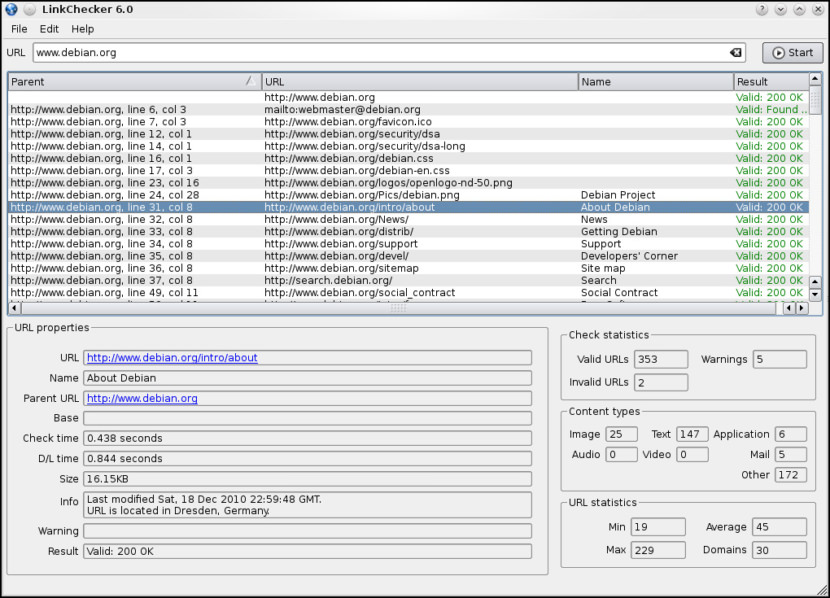The width and height of the screenshot is (830, 598).
Task: Select the Site map row
Action: [408, 268]
